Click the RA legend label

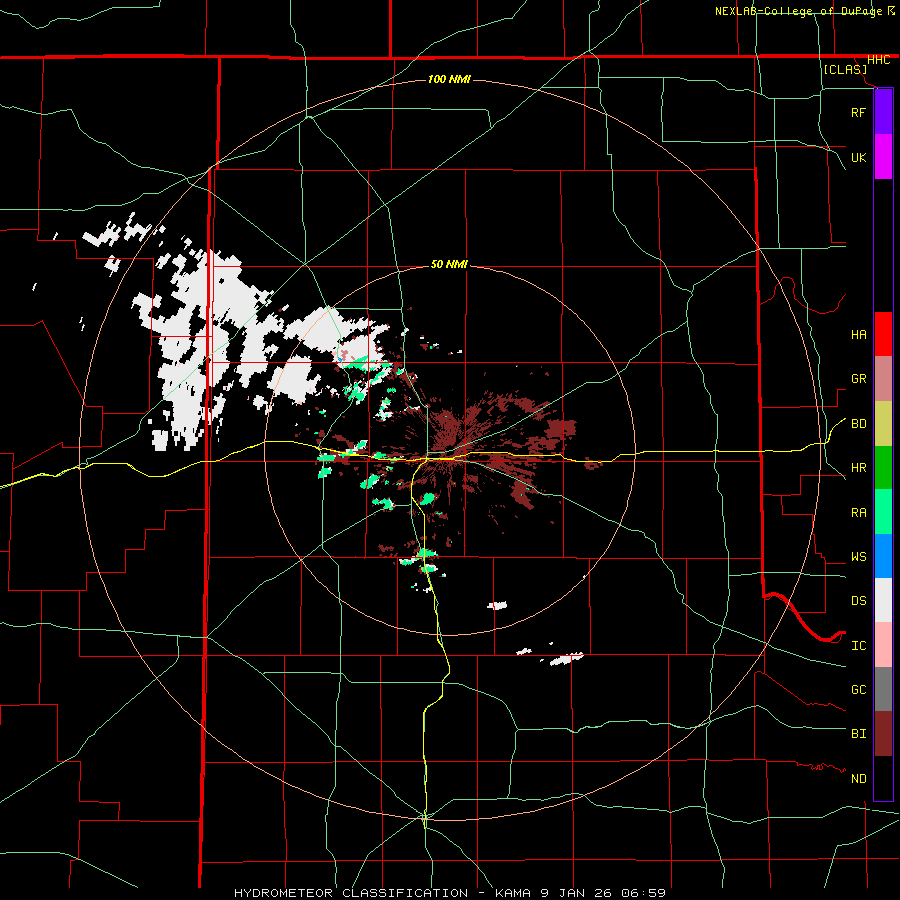tap(858, 513)
